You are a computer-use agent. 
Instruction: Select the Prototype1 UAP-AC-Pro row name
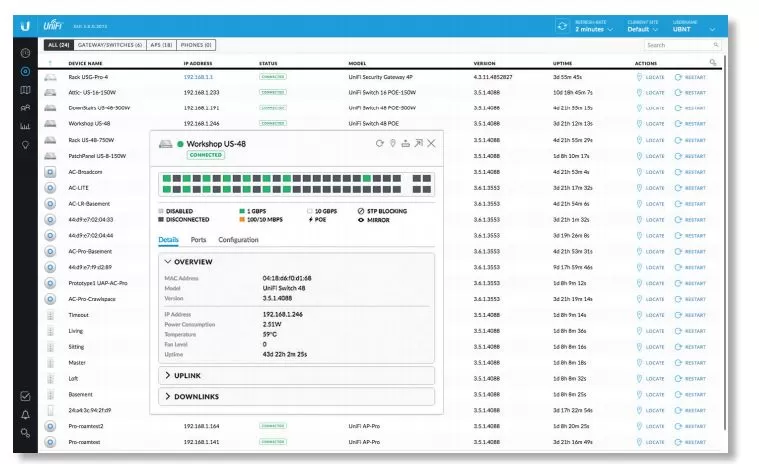(x=98, y=283)
